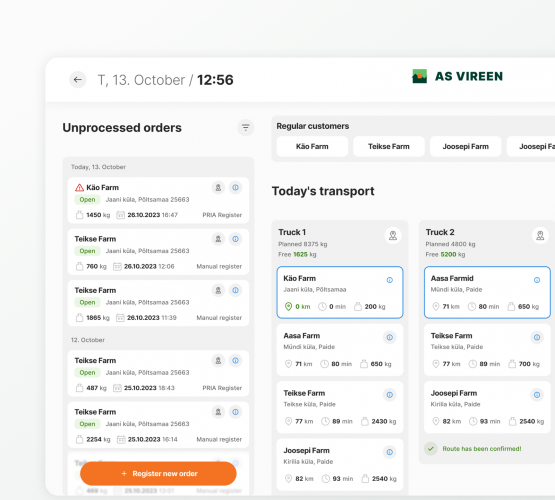555x500 pixels.
Task: Open info for Joosepi Farm stop in Truck 2
Action: click(537, 395)
